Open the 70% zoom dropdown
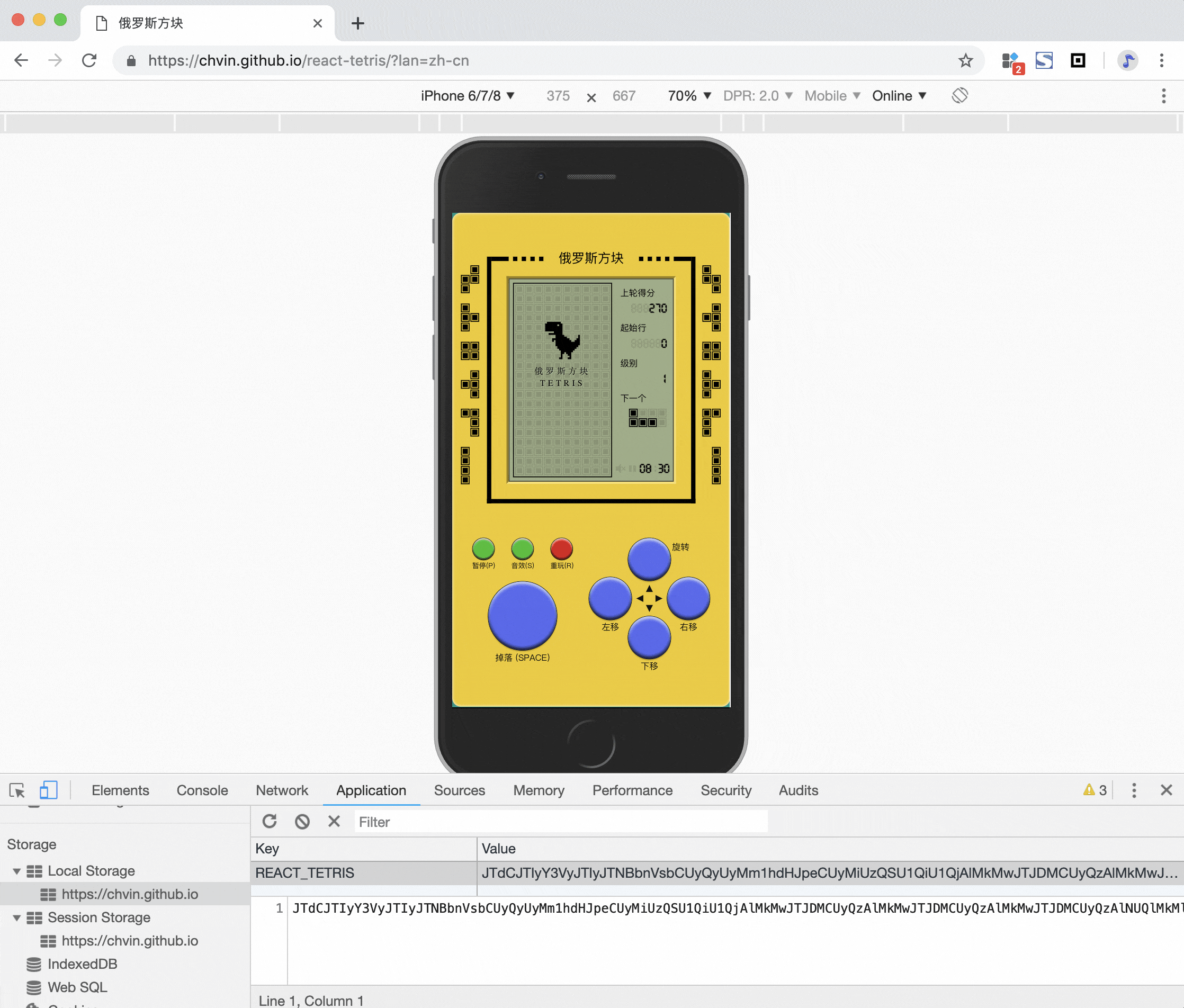Screen dimensions: 1184x1008 (x=689, y=96)
